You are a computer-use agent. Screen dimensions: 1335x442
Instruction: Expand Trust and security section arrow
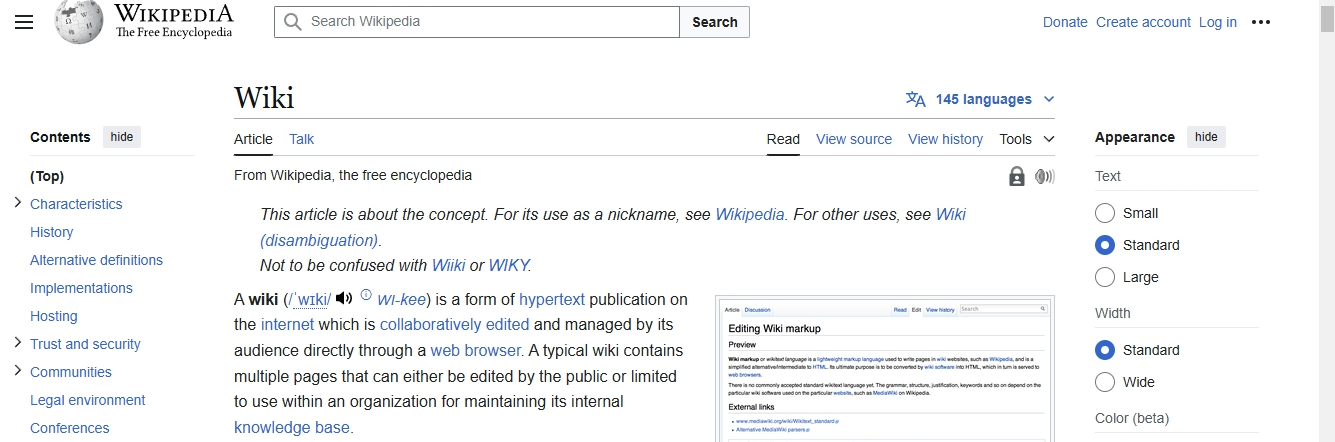tap(18, 343)
